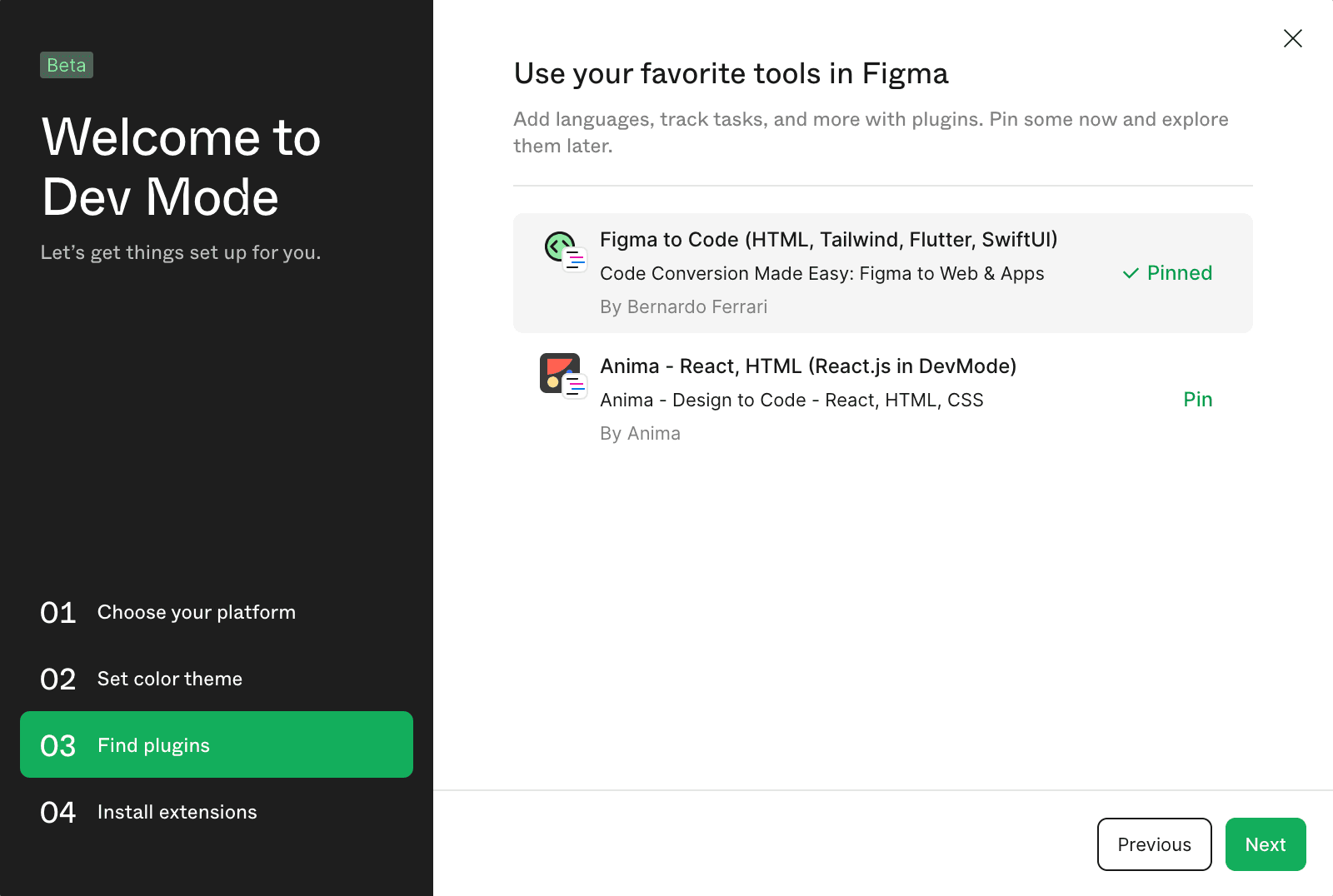Click the Next button
Screen dimensions: 1333x896
(x=1266, y=844)
